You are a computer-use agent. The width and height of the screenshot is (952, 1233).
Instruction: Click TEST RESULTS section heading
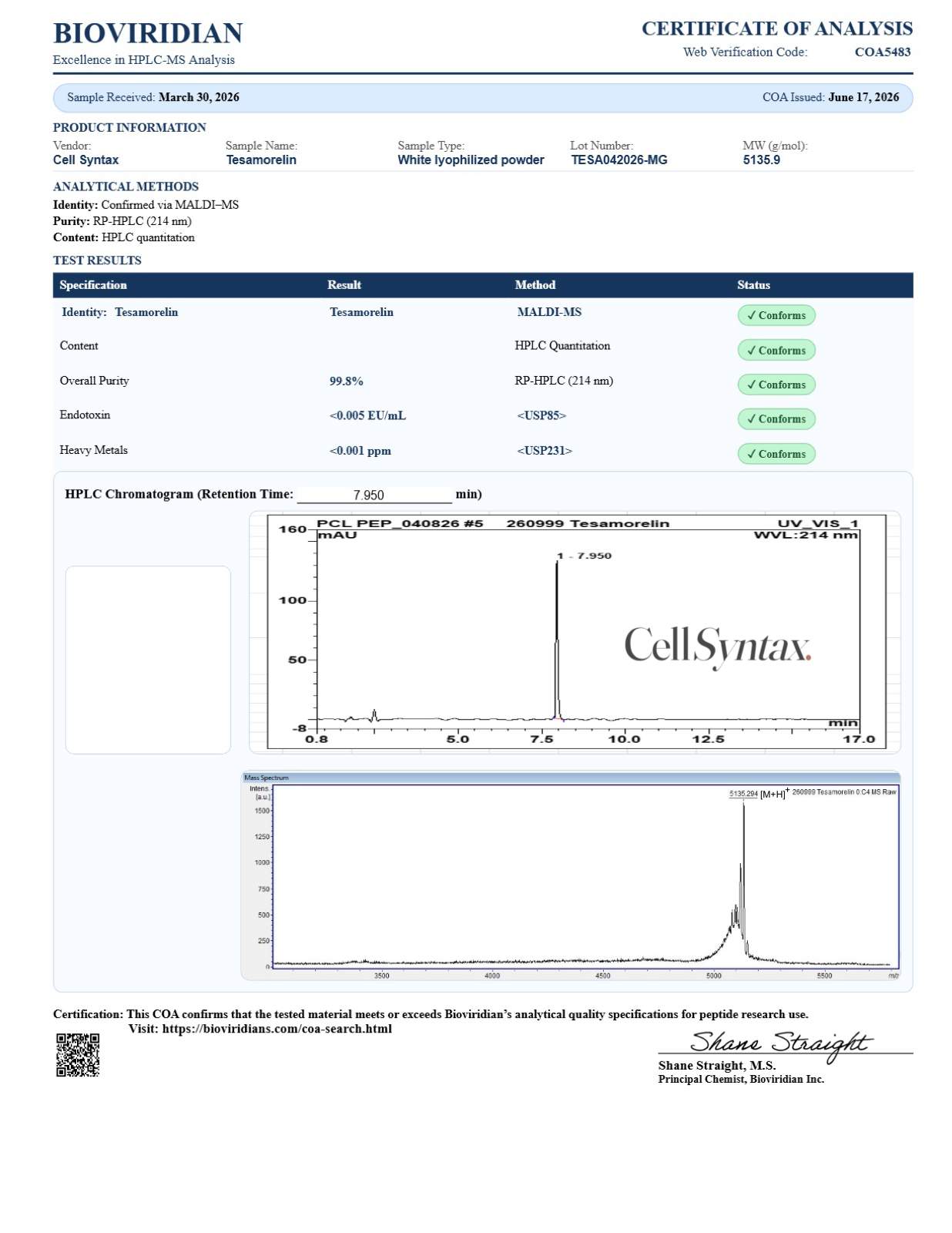point(97,260)
